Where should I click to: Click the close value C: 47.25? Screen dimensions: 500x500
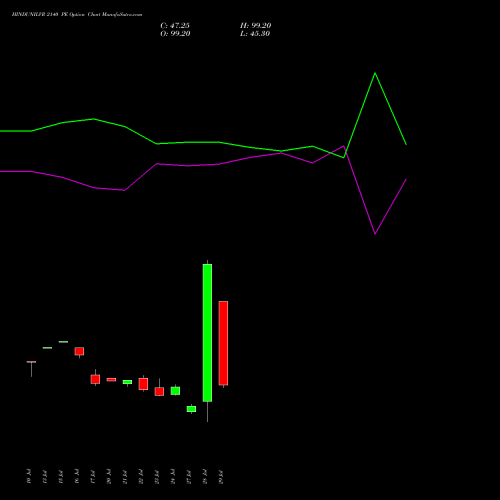tap(175, 26)
